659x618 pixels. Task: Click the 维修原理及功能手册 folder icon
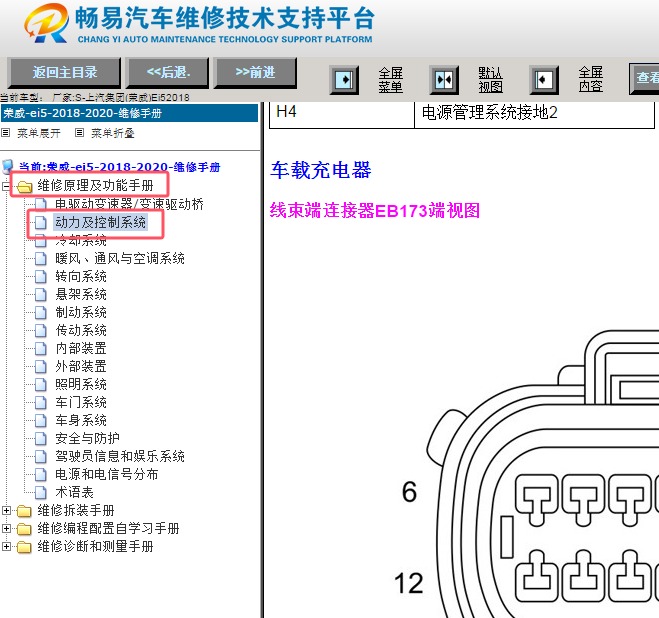tap(25, 186)
